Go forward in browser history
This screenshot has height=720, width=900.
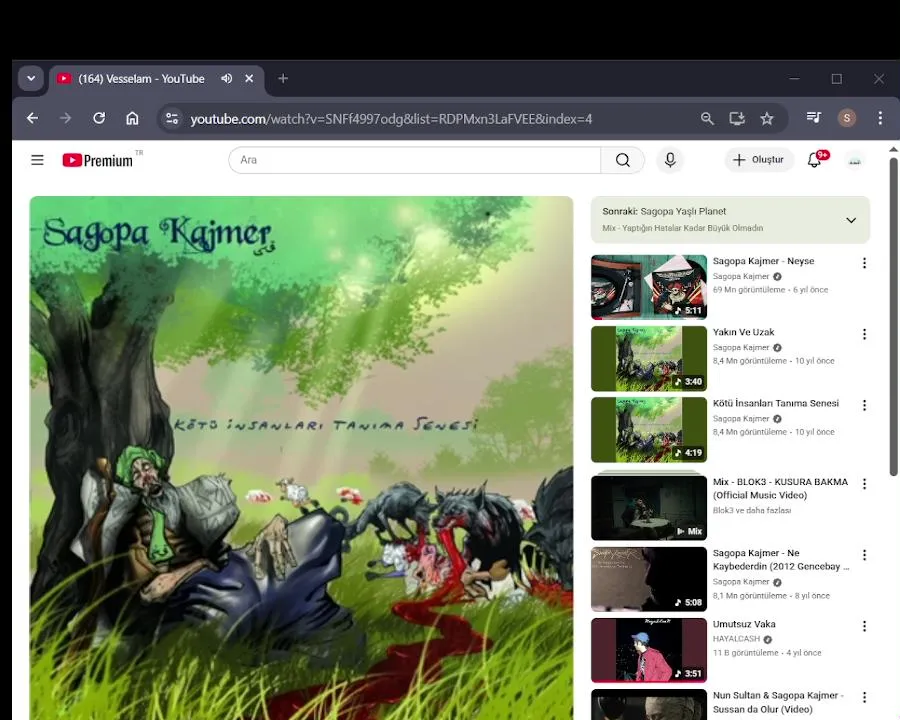coord(65,118)
